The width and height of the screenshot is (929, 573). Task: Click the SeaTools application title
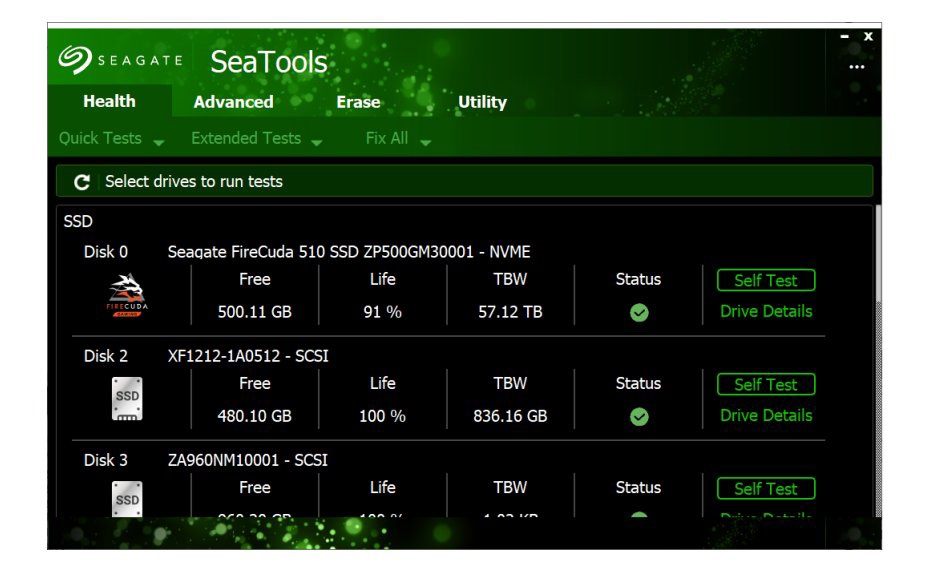coord(268,62)
